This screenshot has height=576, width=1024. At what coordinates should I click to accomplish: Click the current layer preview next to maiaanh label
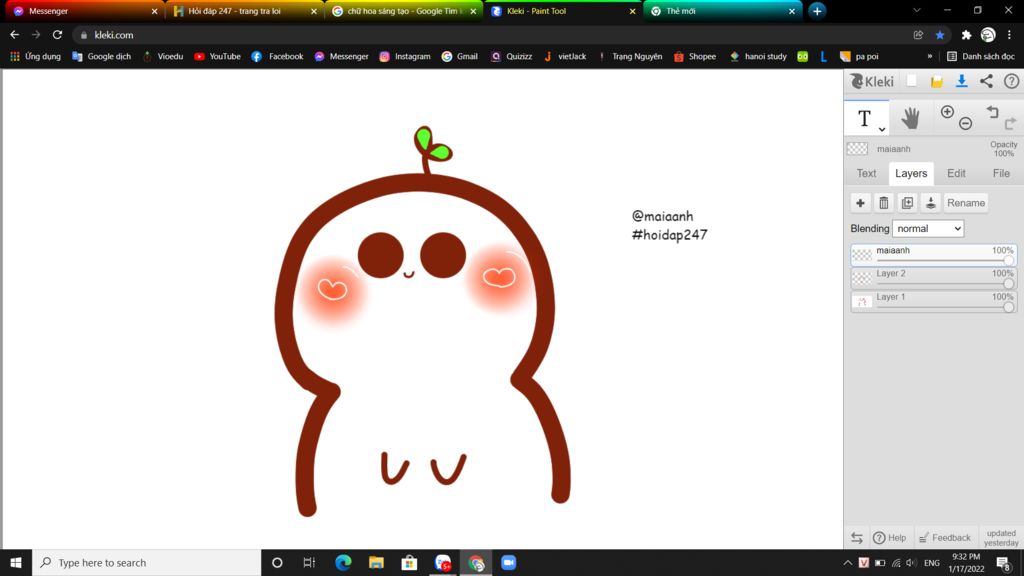coord(857,149)
